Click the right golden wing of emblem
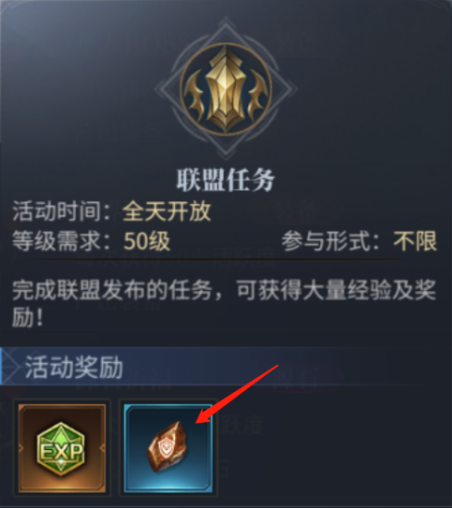Image resolution: width=452 pixels, height=508 pixels. click(258, 96)
